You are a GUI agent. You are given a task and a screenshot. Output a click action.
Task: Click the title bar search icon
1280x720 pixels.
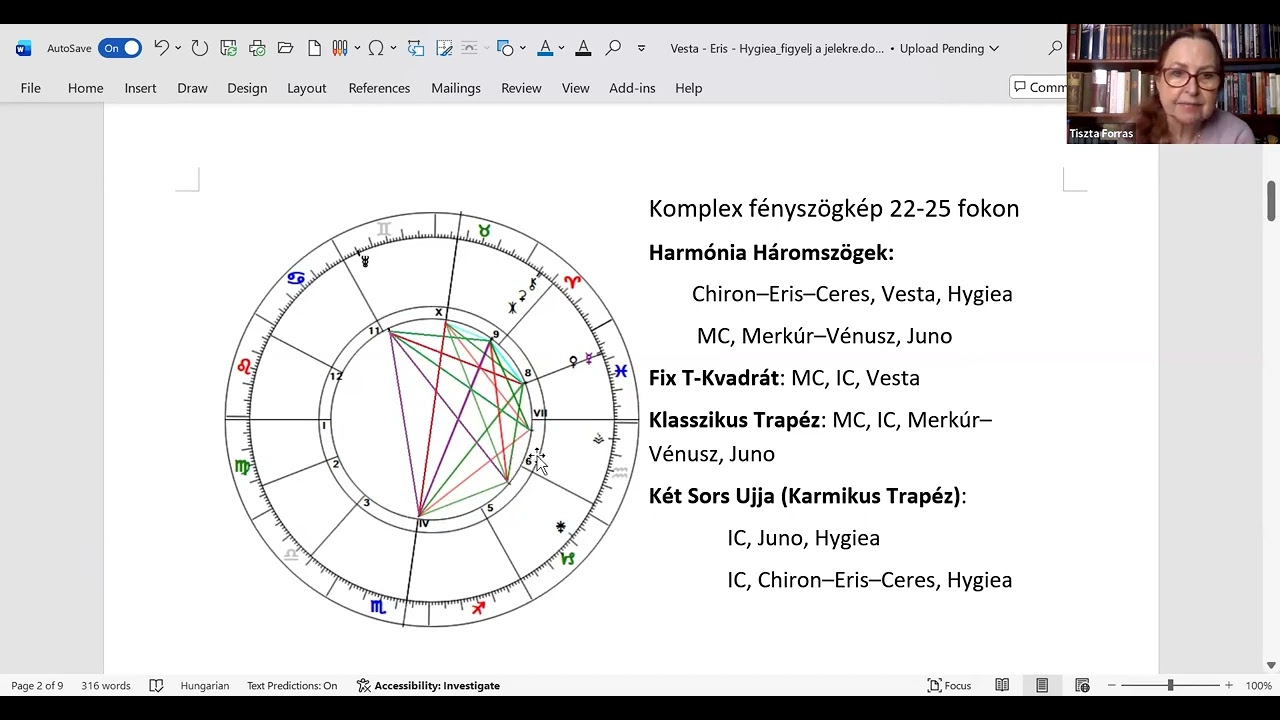tap(1055, 48)
